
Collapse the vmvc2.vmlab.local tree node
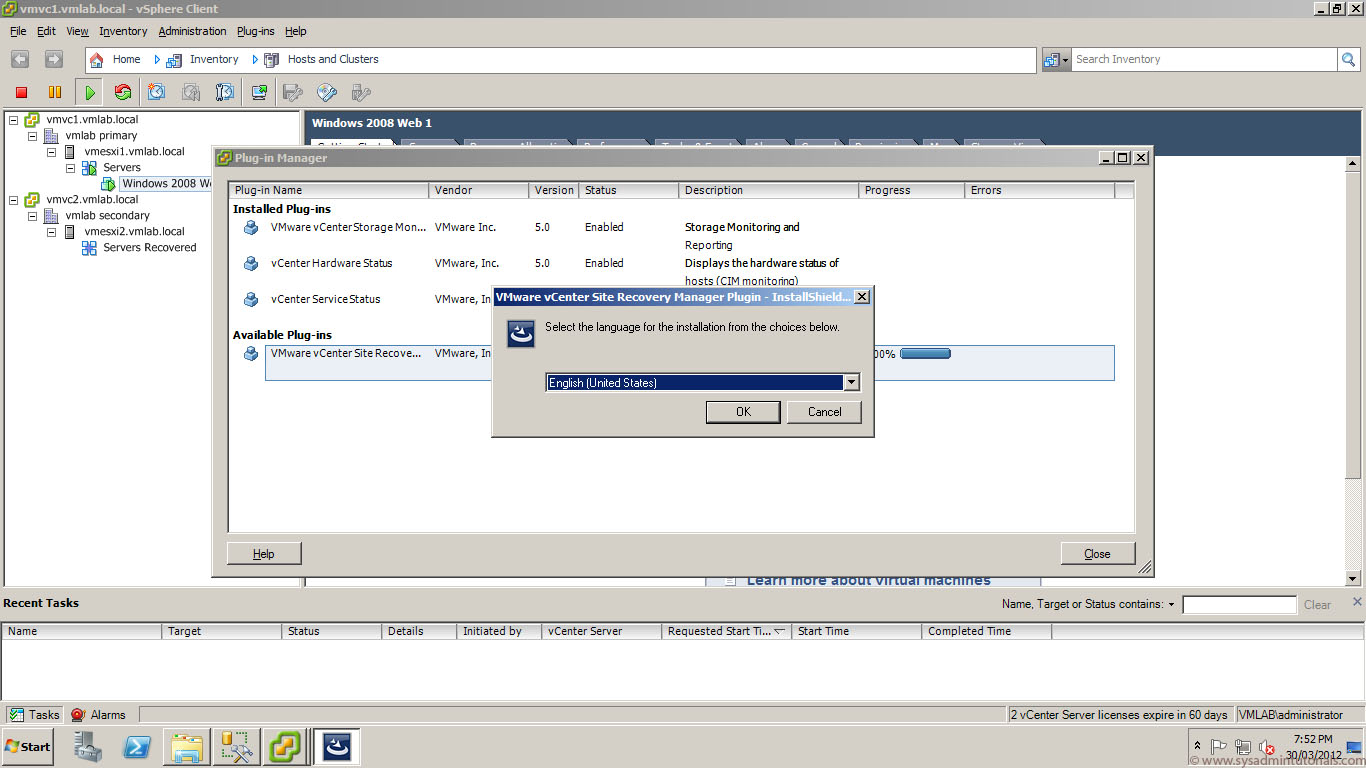pos(13,200)
